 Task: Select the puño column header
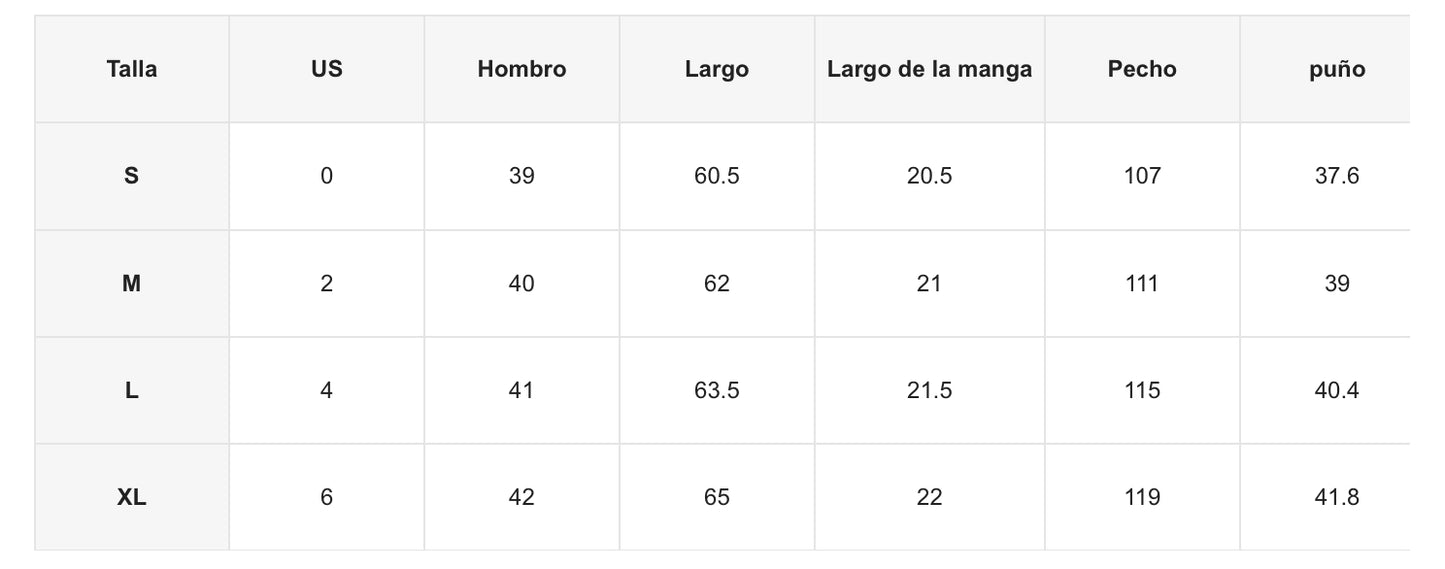(1336, 69)
